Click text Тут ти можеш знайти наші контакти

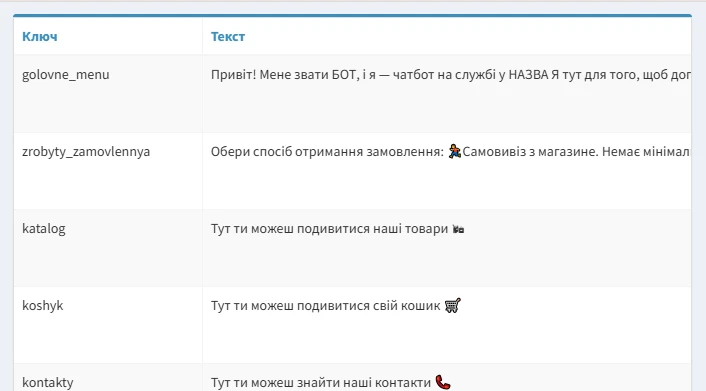point(321,383)
